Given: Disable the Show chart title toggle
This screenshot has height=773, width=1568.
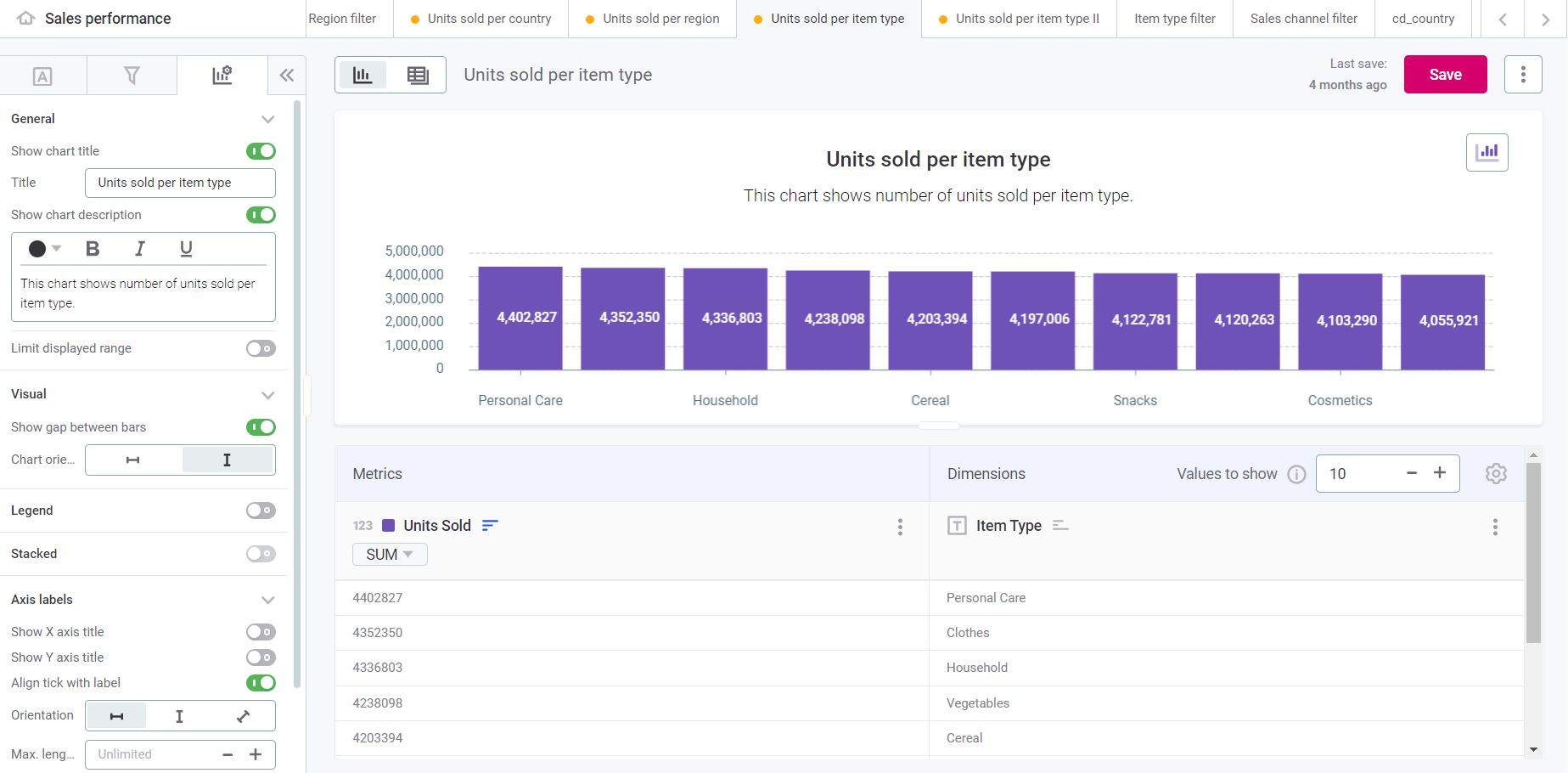Looking at the screenshot, I should click(261, 150).
